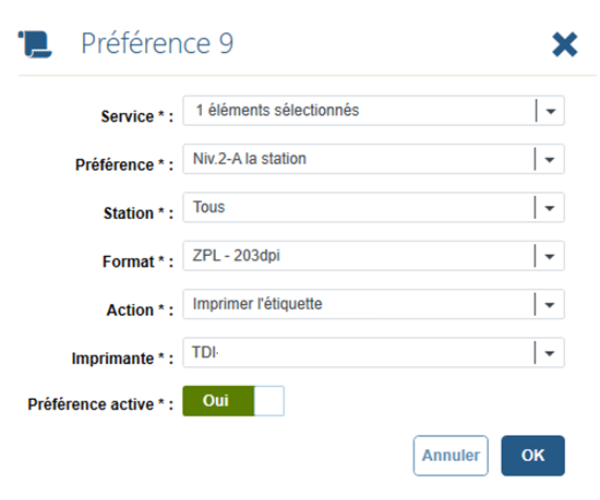Open the Imprimante dropdown arrow

[x=549, y=353]
